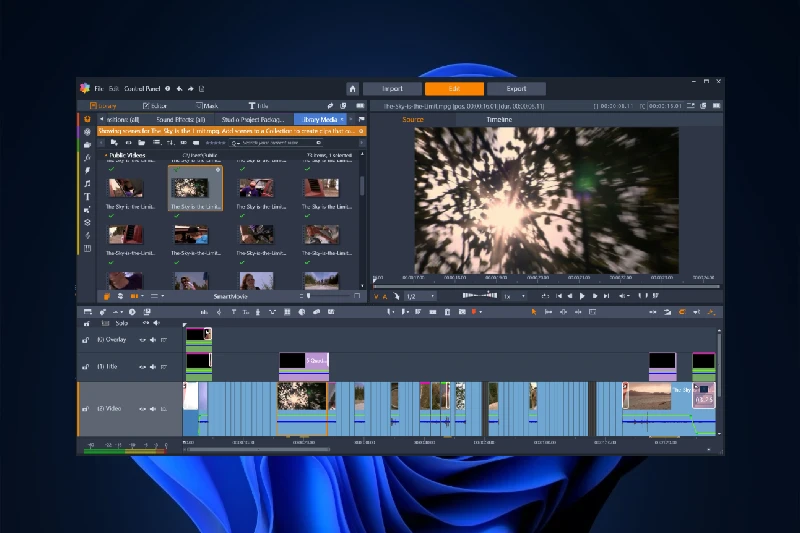Click the full-screen icon at the preview panel top-right
The image size is (800, 533).
tap(716, 106)
